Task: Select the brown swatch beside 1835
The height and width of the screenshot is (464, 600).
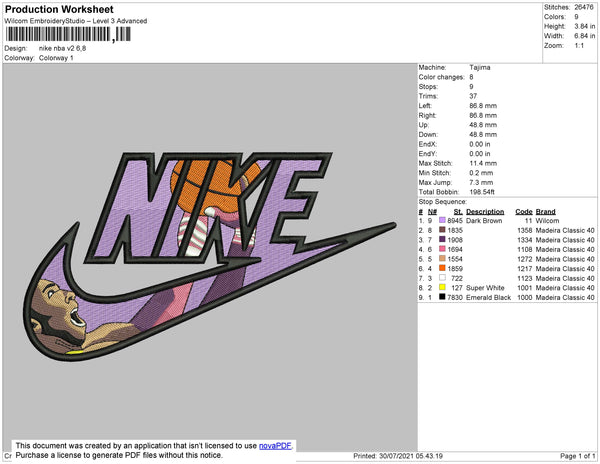Action: click(x=442, y=230)
